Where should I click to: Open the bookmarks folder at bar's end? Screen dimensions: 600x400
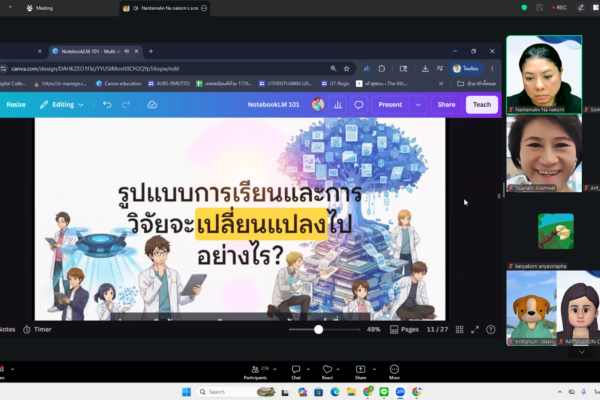476,83
